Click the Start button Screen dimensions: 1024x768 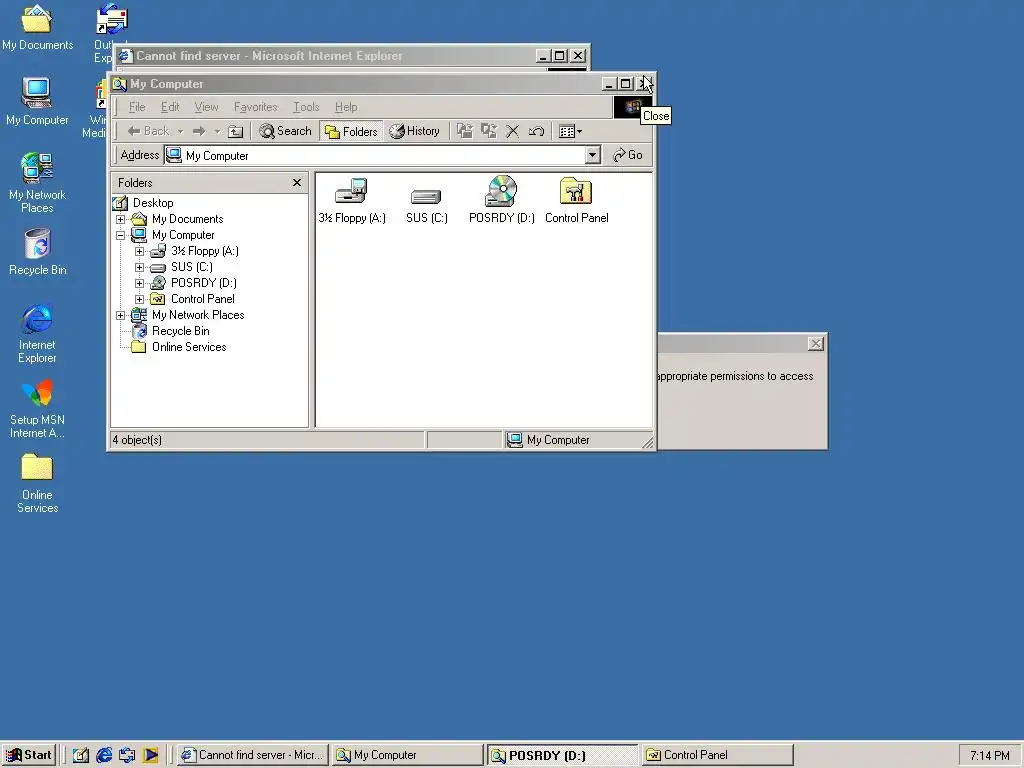[29, 755]
